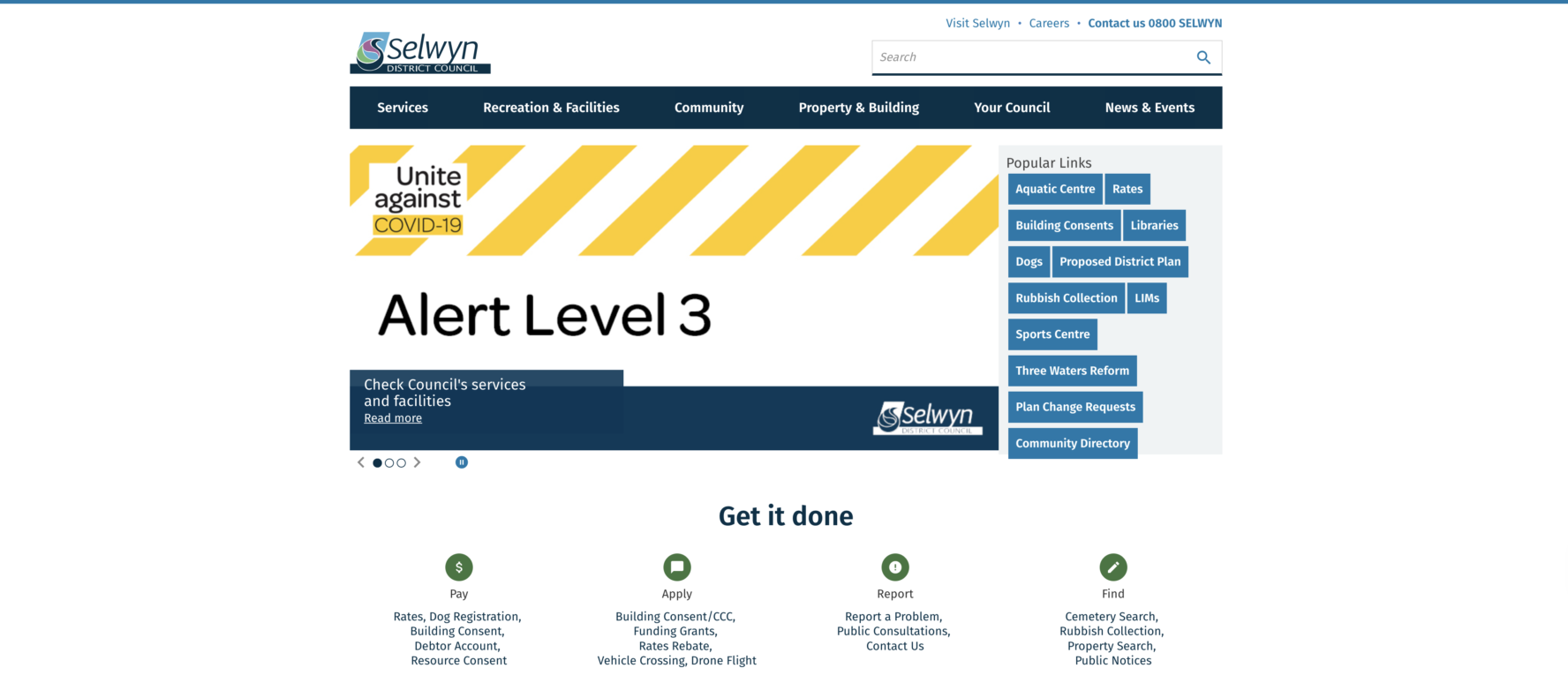Click 'Contact Us' under Report
The height and width of the screenshot is (683, 1568).
(895, 646)
